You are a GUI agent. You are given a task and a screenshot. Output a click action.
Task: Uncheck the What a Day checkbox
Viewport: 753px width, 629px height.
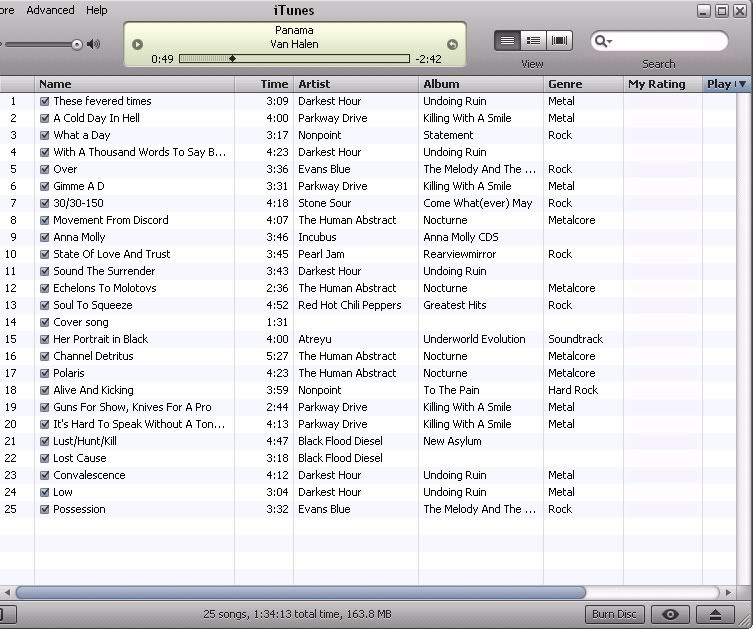(x=45, y=135)
